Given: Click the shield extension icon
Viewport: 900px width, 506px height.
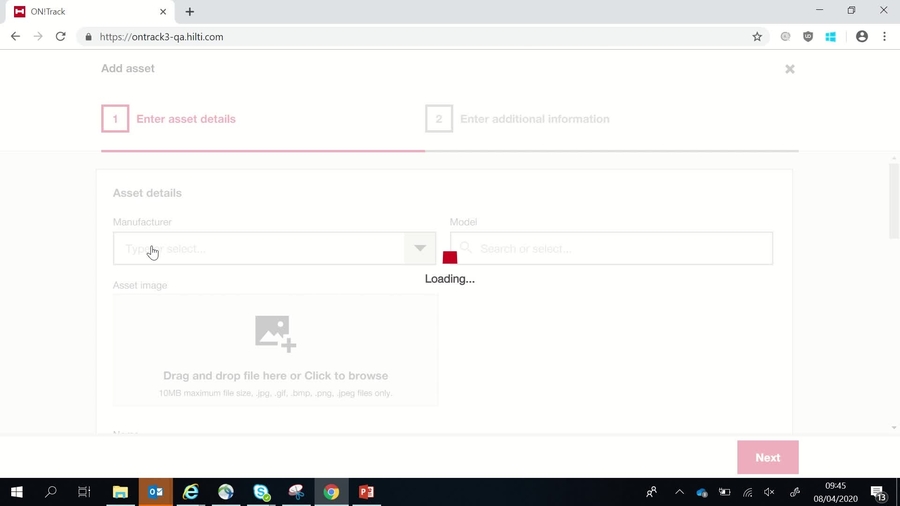Looking at the screenshot, I should click(x=808, y=37).
